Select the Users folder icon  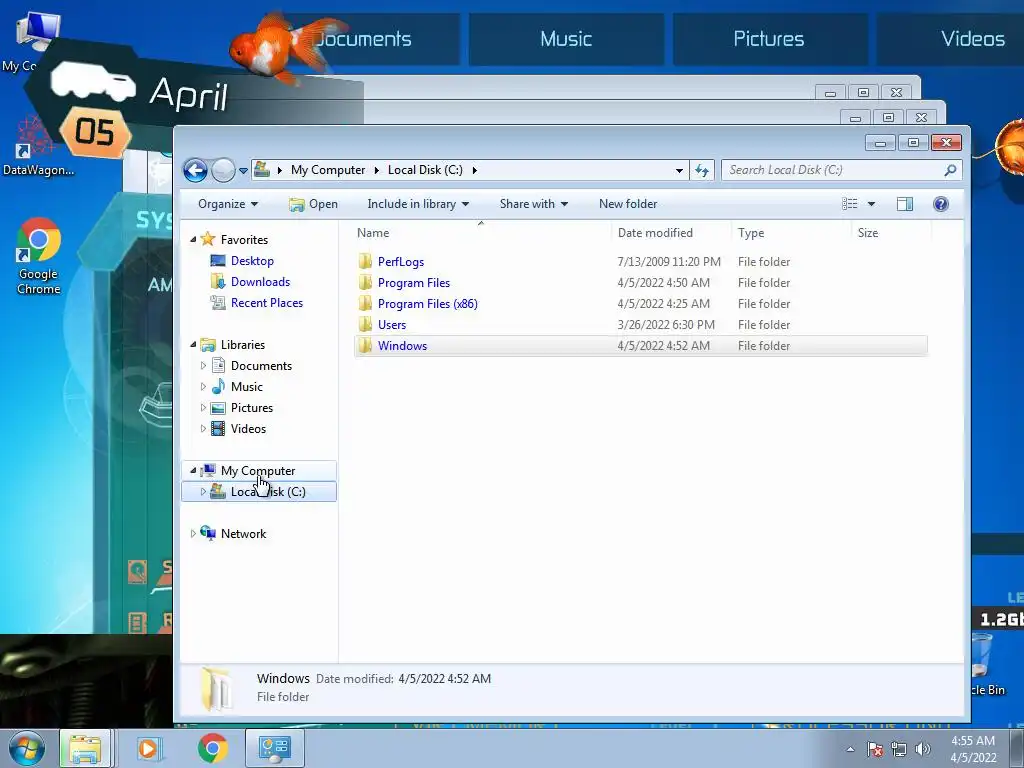tap(366, 325)
